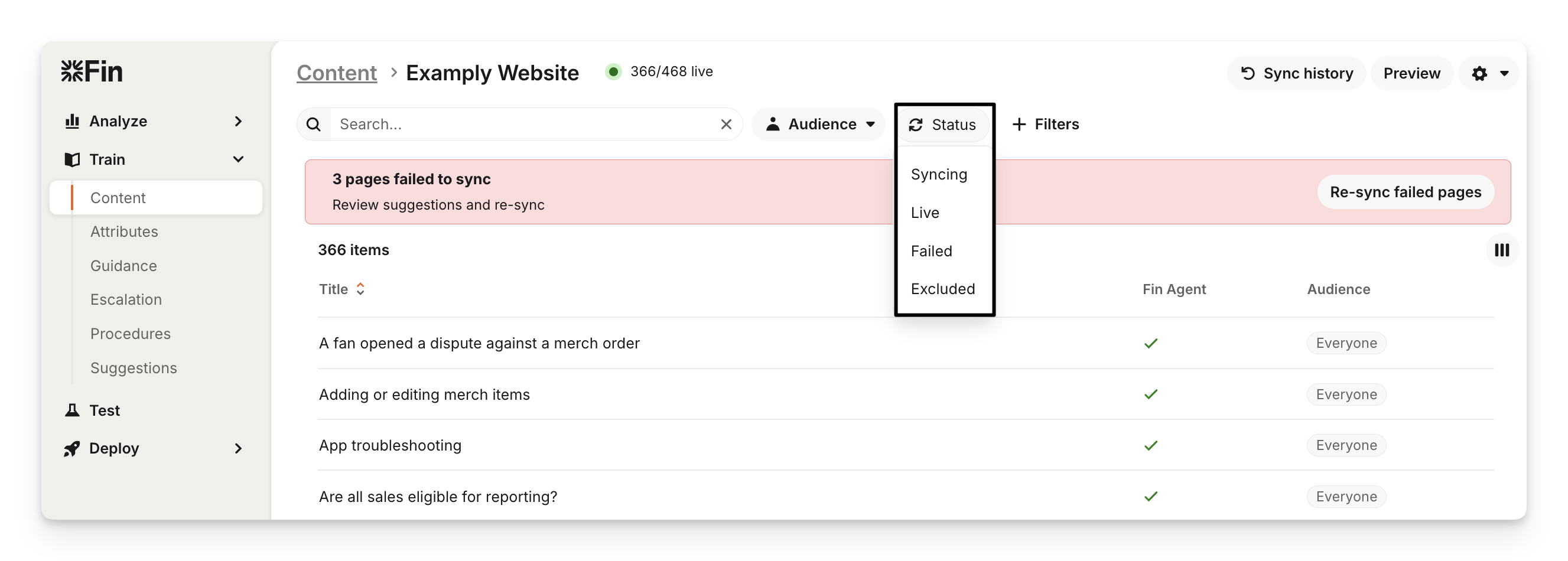
Task: Open Suggestions in Train submenu
Action: [134, 368]
